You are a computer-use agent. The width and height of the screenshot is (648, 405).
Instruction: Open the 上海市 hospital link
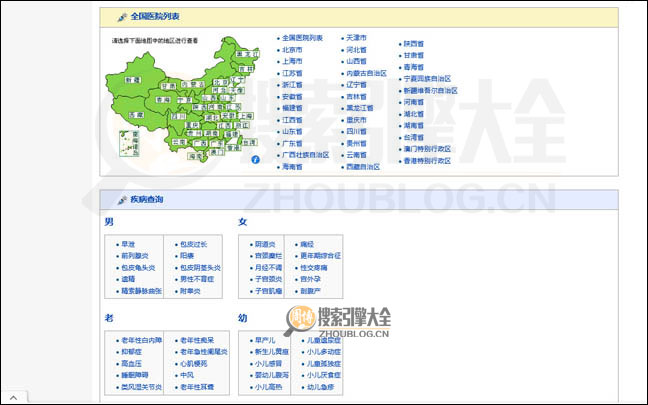pyautogui.click(x=292, y=61)
